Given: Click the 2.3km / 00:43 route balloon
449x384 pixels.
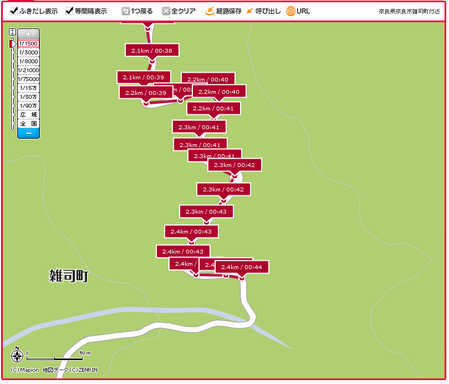Looking at the screenshot, I should 206,212.
